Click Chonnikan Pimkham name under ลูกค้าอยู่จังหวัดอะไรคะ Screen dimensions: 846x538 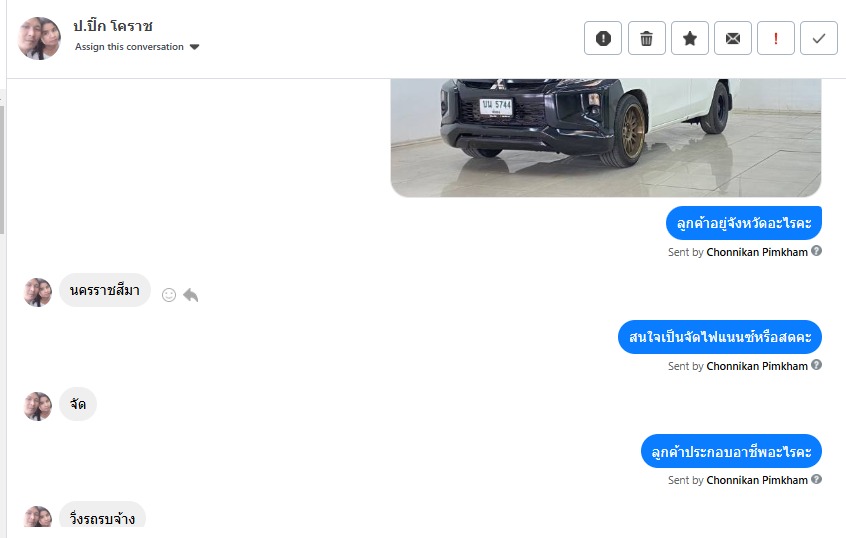757,252
